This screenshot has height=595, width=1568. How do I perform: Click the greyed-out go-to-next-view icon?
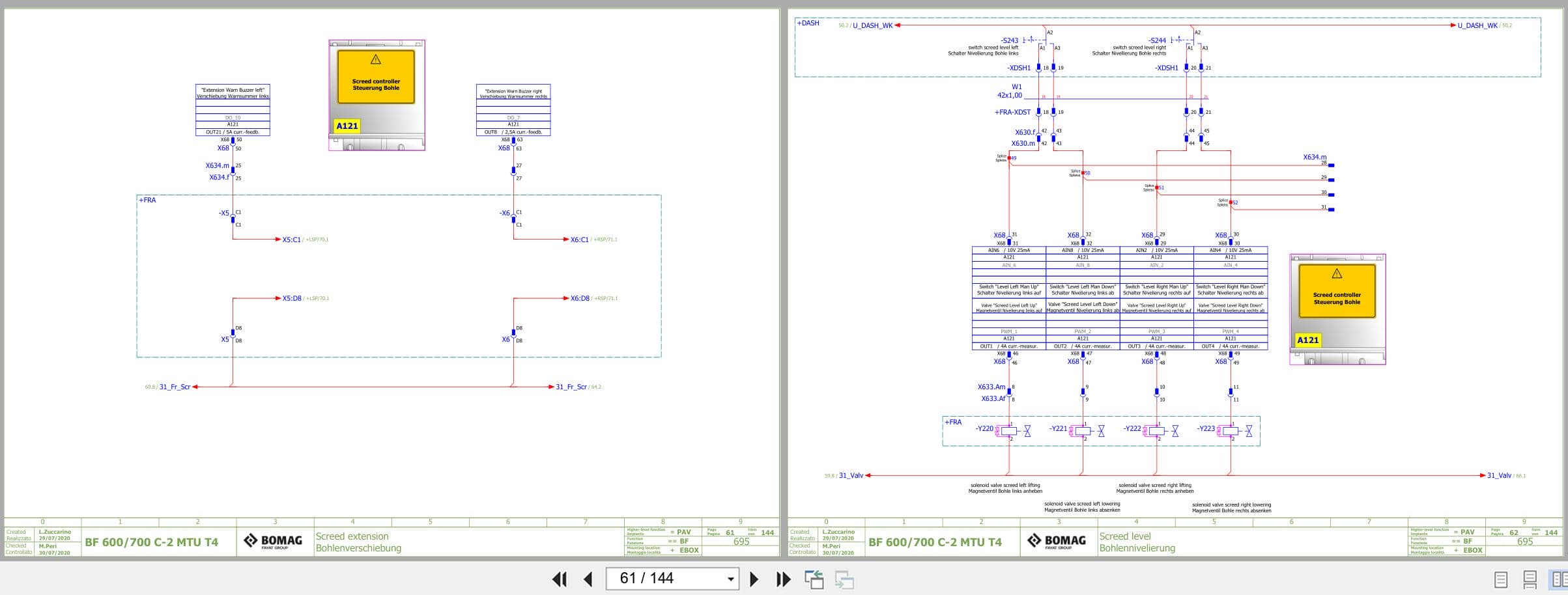click(x=844, y=579)
